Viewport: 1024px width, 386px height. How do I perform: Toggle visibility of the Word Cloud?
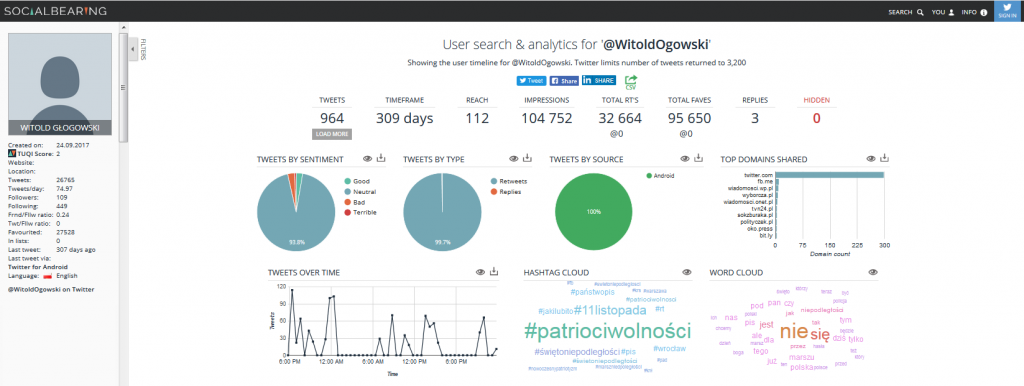873,272
